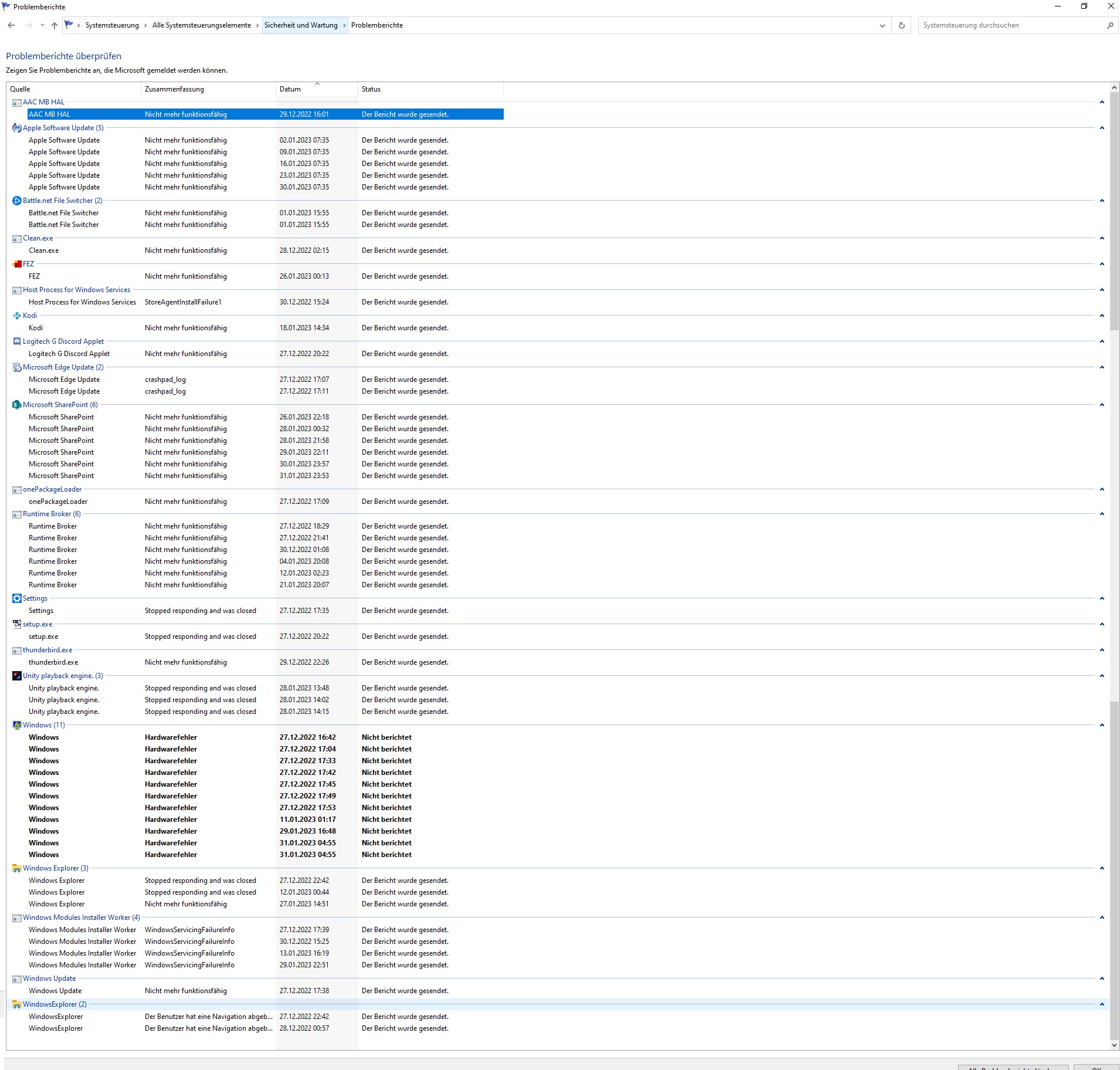Go back using the back arrow

pyautogui.click(x=11, y=25)
